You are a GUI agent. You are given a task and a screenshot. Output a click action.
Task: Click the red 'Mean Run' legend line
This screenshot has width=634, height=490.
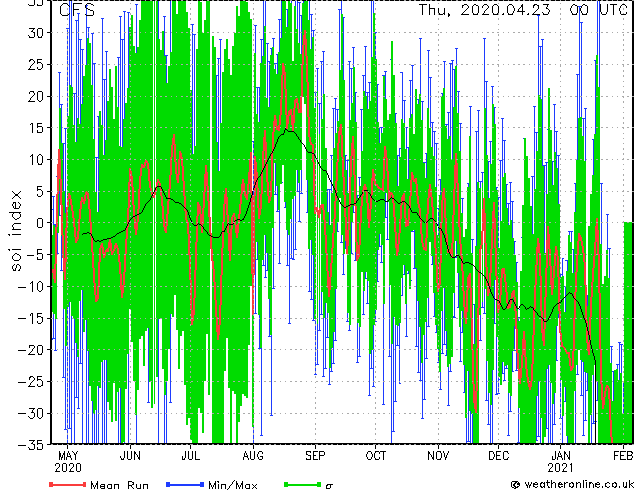point(68,484)
